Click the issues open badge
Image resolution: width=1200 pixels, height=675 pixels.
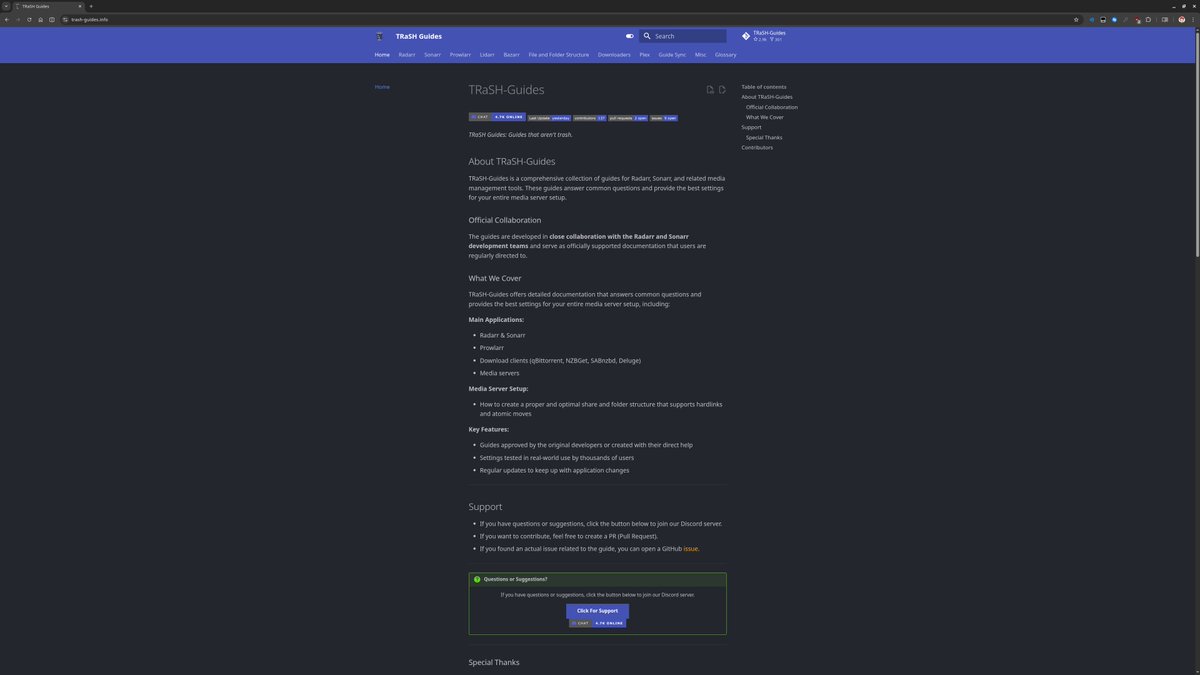664,118
